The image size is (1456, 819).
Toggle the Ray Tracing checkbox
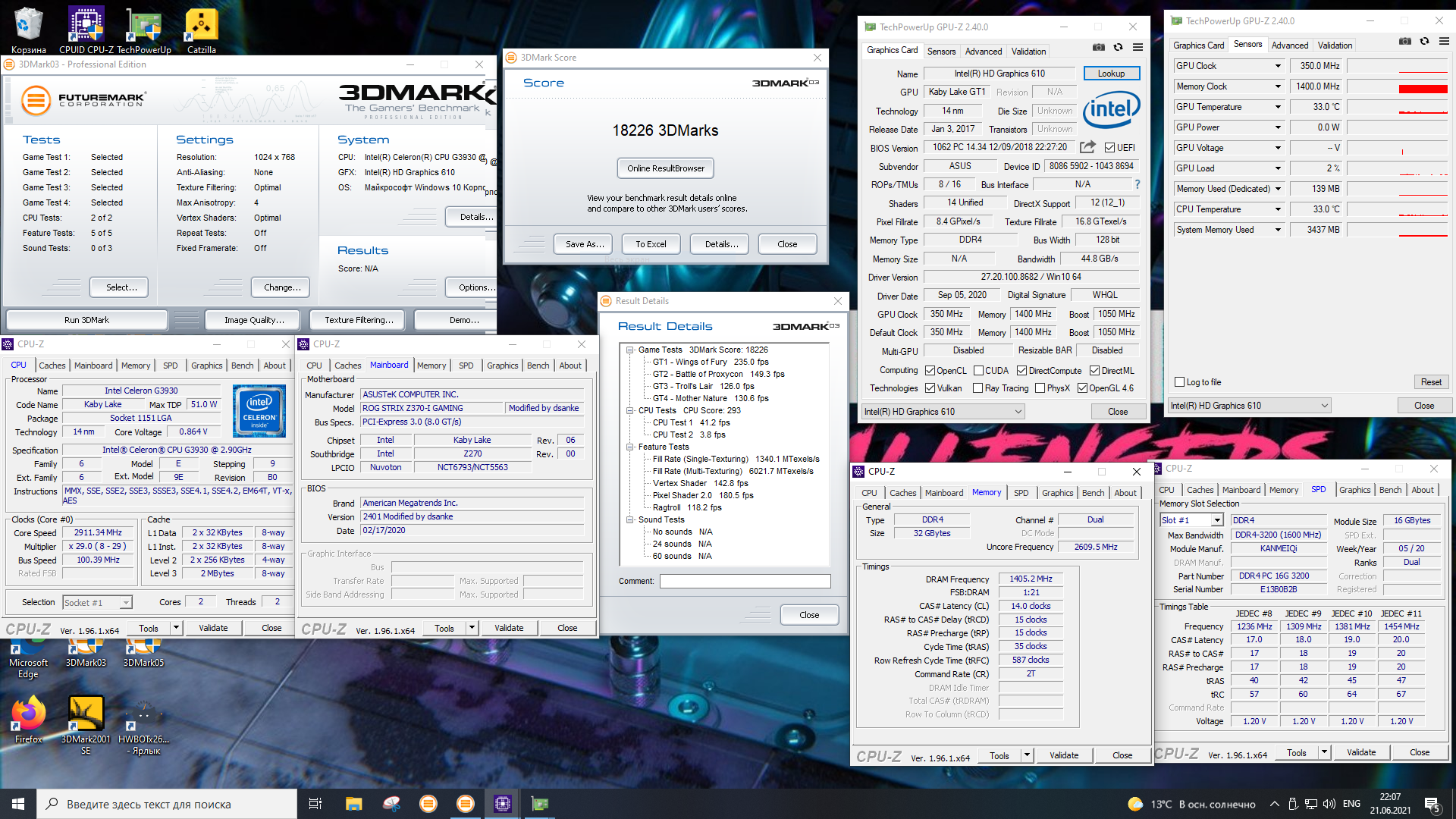[x=977, y=388]
